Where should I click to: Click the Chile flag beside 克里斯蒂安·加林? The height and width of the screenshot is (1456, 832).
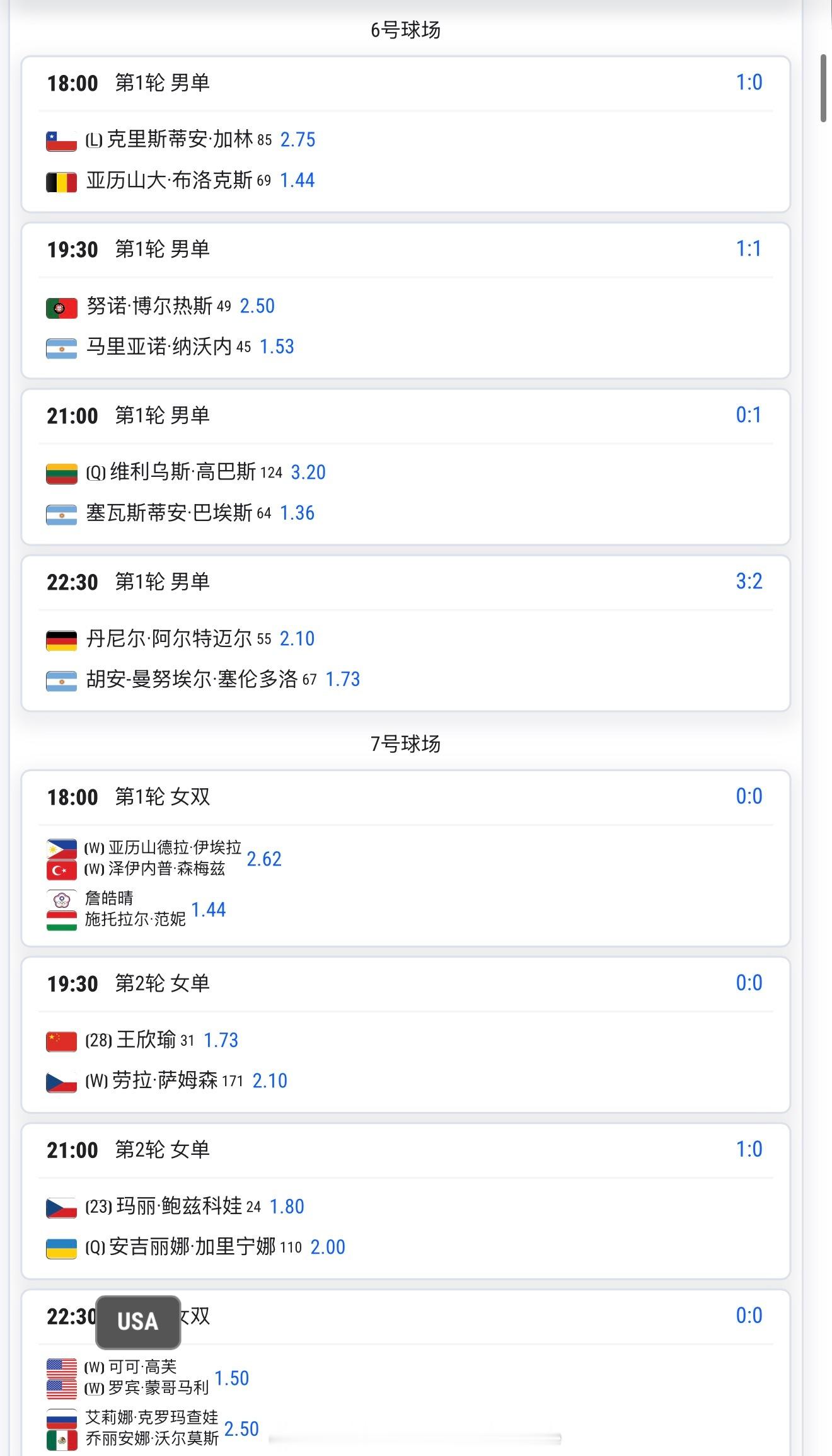[61, 140]
